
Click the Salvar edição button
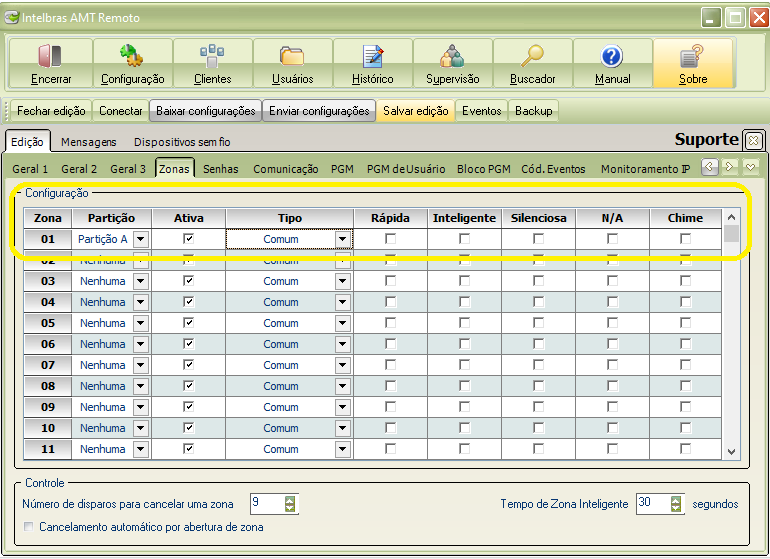point(415,111)
